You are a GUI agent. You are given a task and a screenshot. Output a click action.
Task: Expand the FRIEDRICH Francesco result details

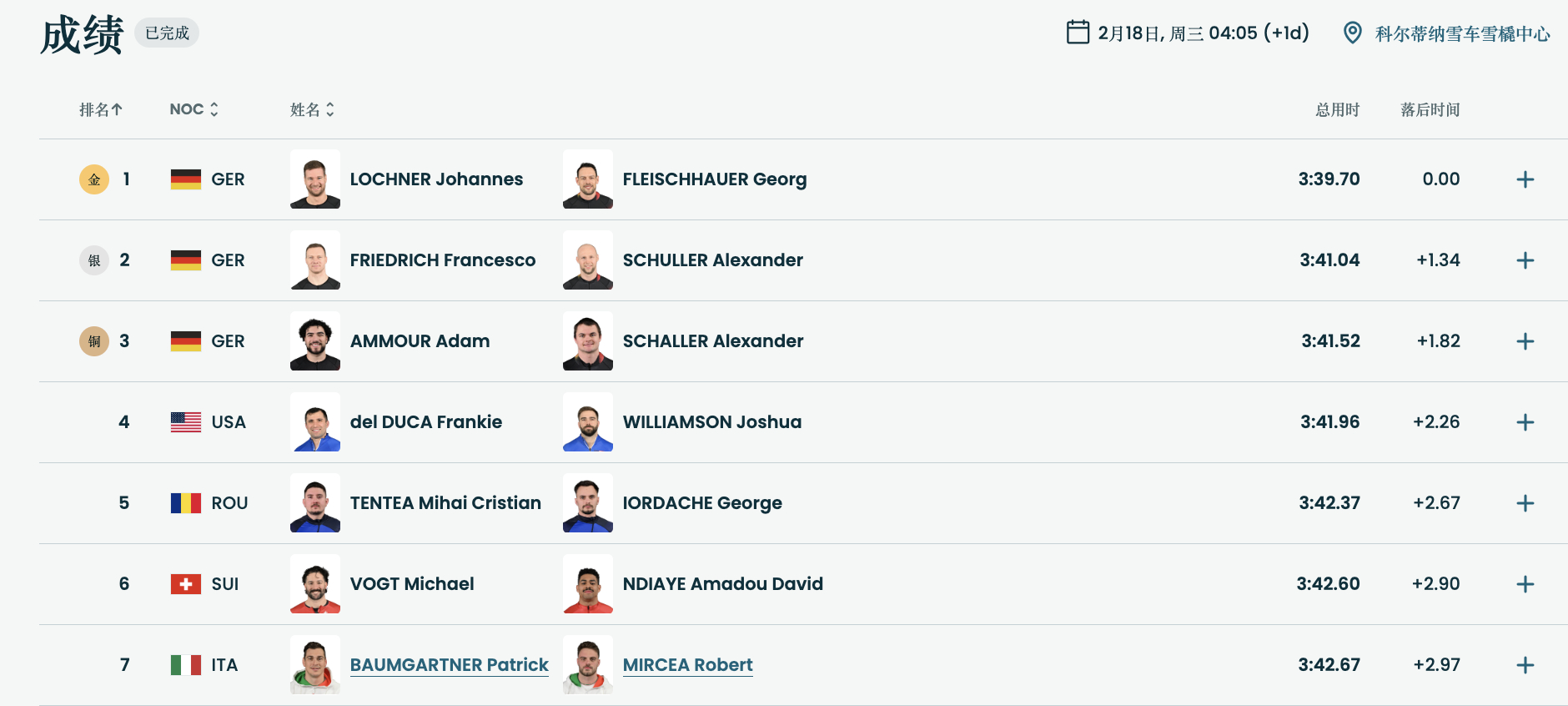click(1525, 260)
